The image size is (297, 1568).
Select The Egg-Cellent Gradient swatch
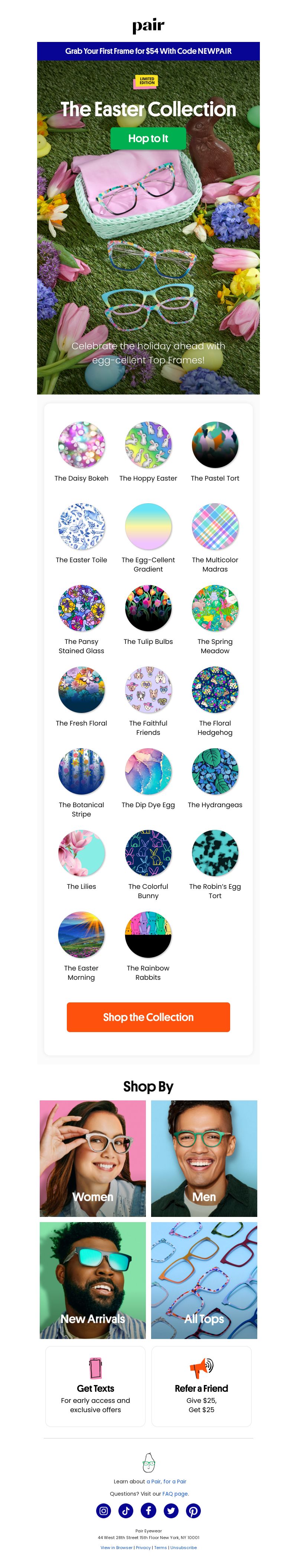[148, 527]
